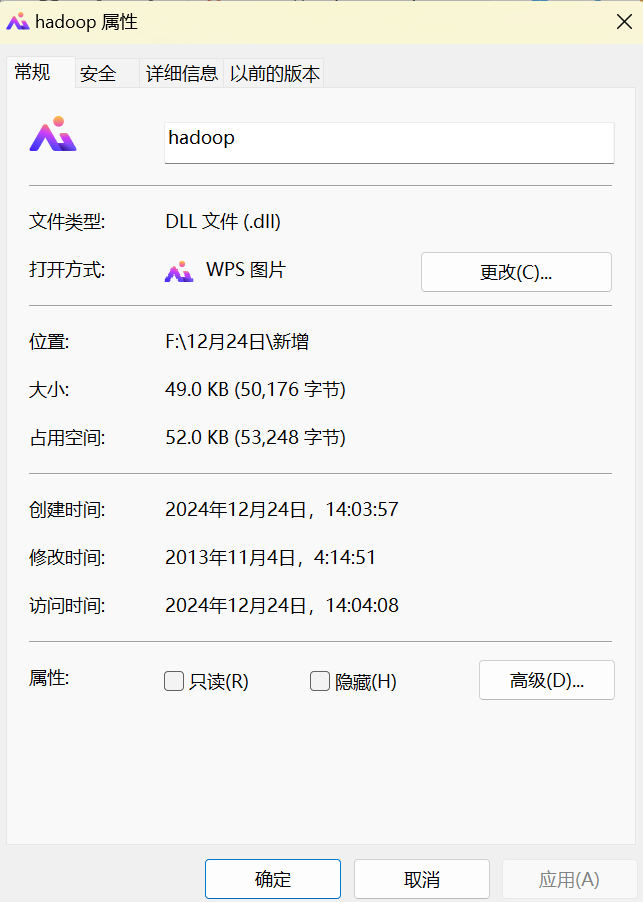Click the large hadoop file icon
The image size is (643, 902).
[53, 134]
